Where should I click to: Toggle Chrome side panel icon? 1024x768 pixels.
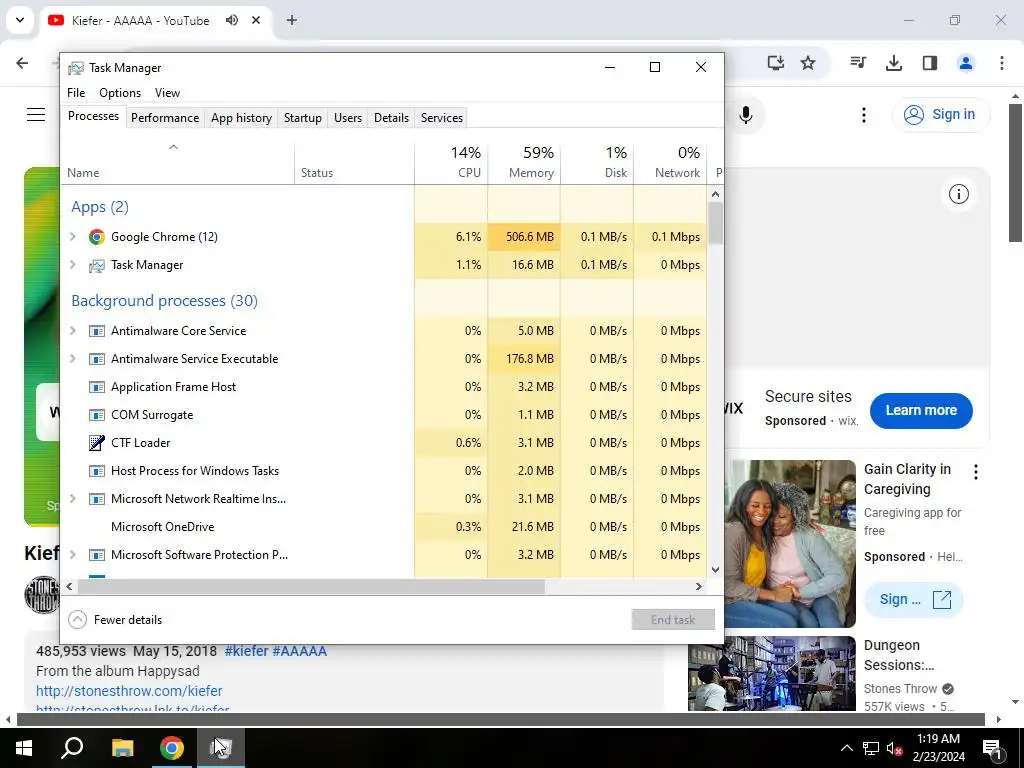pos(929,63)
